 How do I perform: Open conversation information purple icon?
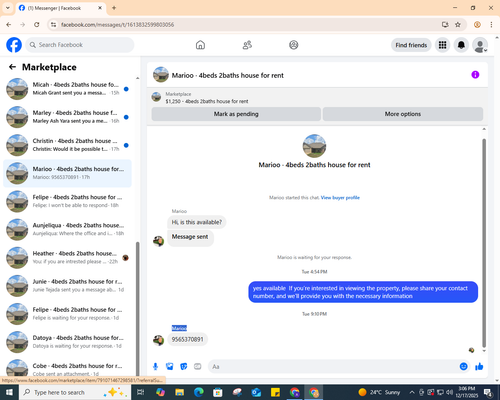point(475,75)
